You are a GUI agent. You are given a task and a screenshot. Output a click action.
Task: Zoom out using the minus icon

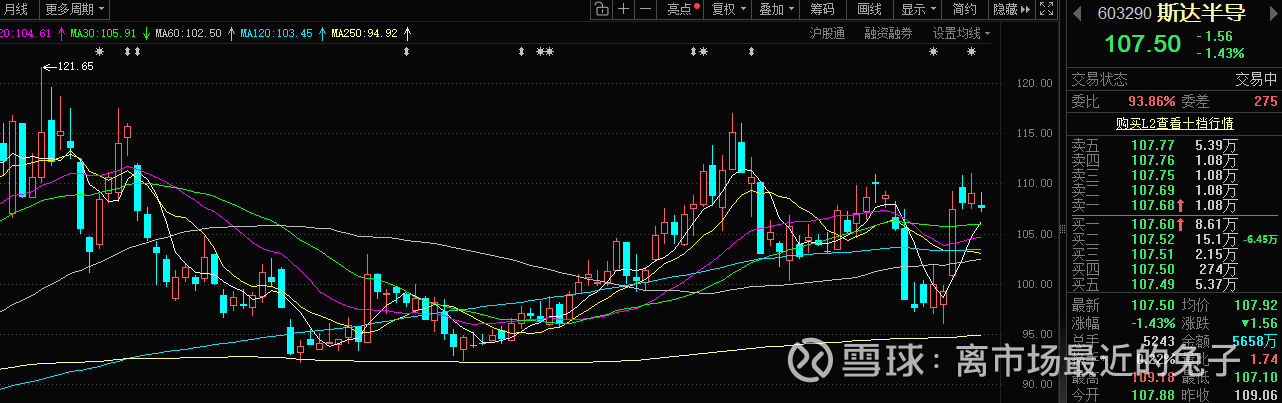[x=646, y=10]
